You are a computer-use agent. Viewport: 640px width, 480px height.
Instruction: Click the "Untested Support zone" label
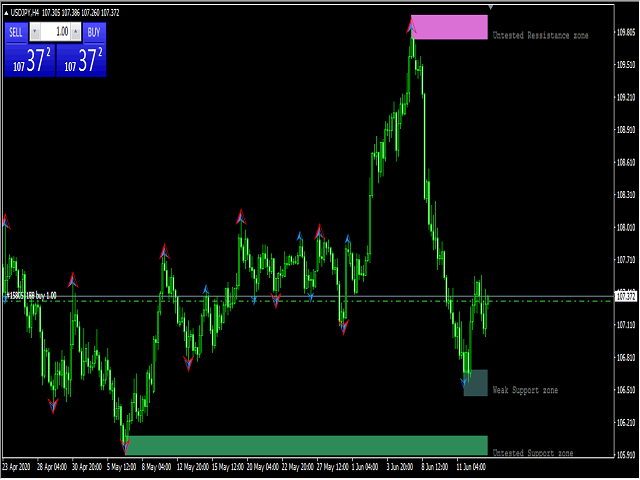click(x=533, y=453)
